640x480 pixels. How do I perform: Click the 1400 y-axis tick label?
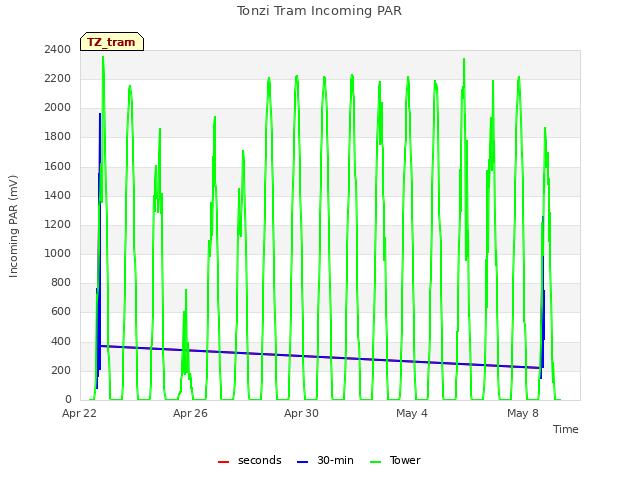(x=58, y=195)
